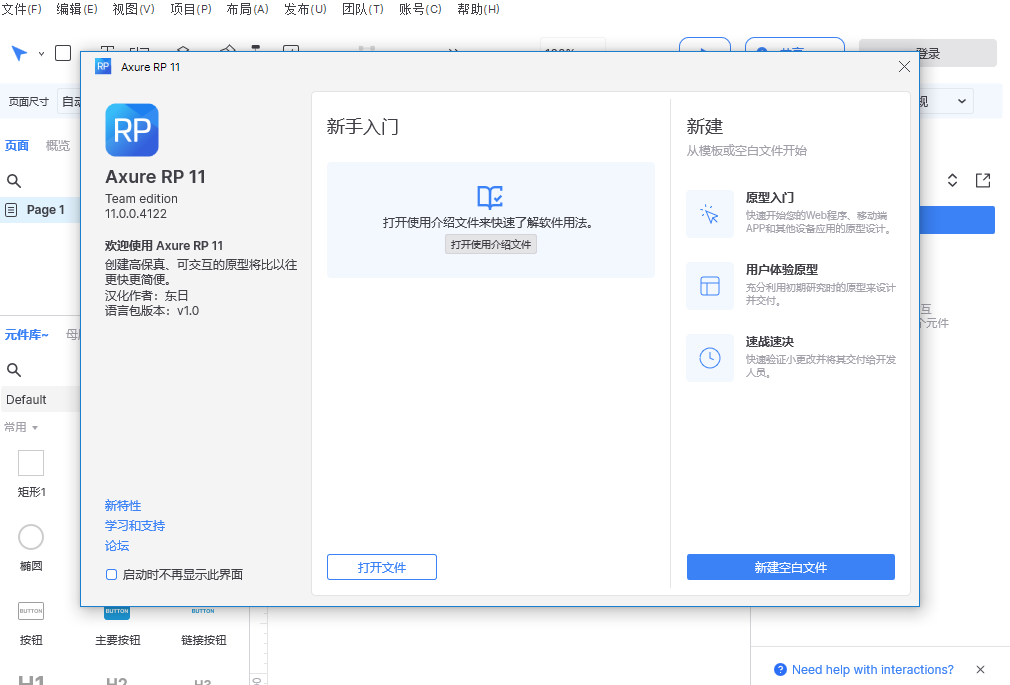Click the 新建空白文件 button
This screenshot has height=685, width=1010.
790,567
